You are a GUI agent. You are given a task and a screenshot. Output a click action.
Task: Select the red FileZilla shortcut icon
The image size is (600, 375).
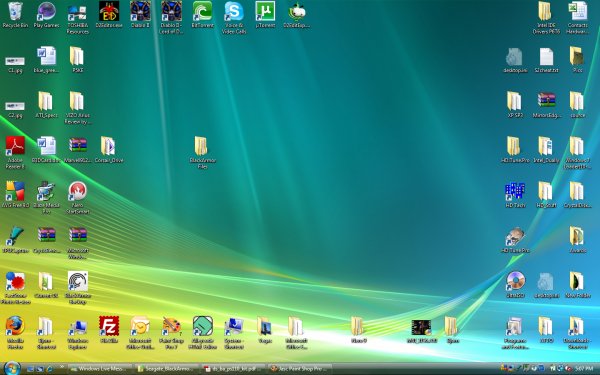[x=109, y=329]
